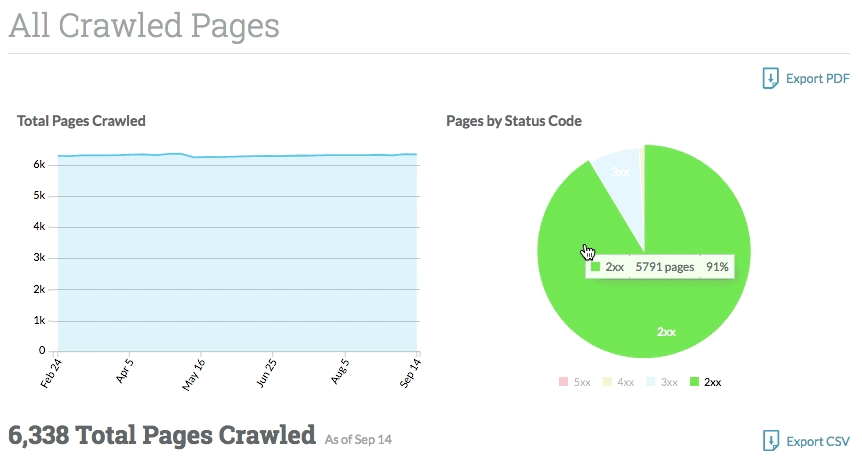This screenshot has height=468, width=862.
Task: Click the Export CSV document icon
Action: 770,441
